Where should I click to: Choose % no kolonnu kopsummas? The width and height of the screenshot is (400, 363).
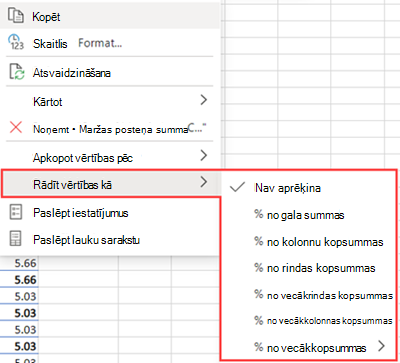[x=309, y=241]
